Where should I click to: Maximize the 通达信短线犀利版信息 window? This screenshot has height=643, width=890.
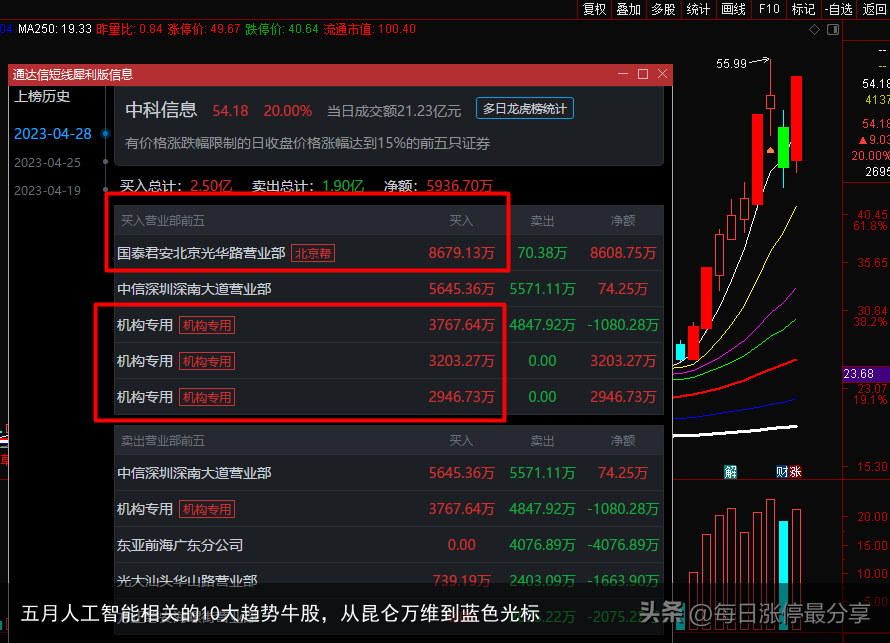coord(643,74)
